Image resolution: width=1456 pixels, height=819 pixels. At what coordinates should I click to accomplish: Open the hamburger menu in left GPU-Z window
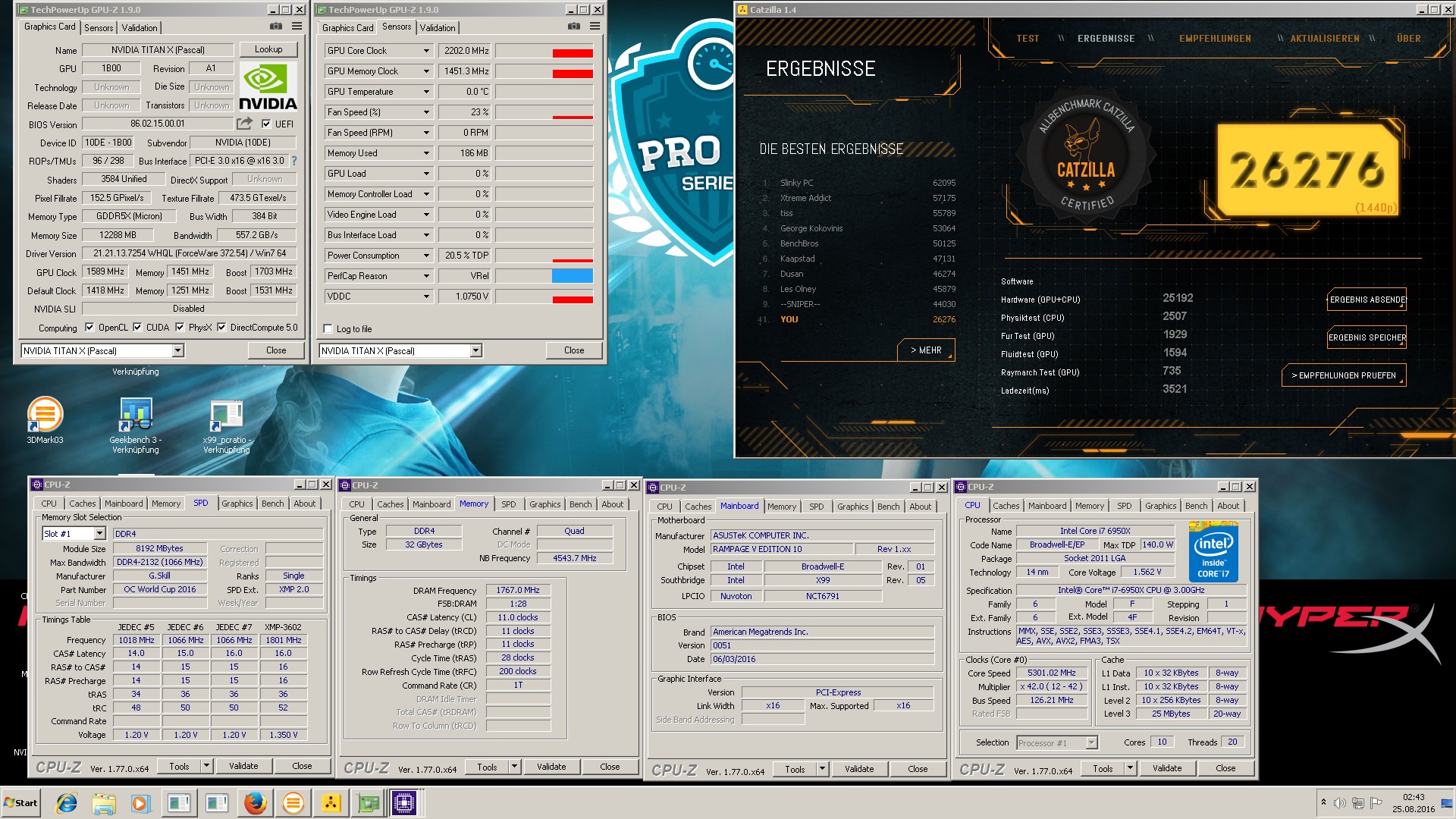pos(297,27)
